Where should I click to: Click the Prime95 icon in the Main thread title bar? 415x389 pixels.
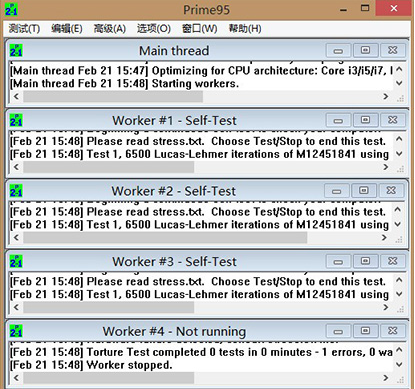[x=16, y=51]
